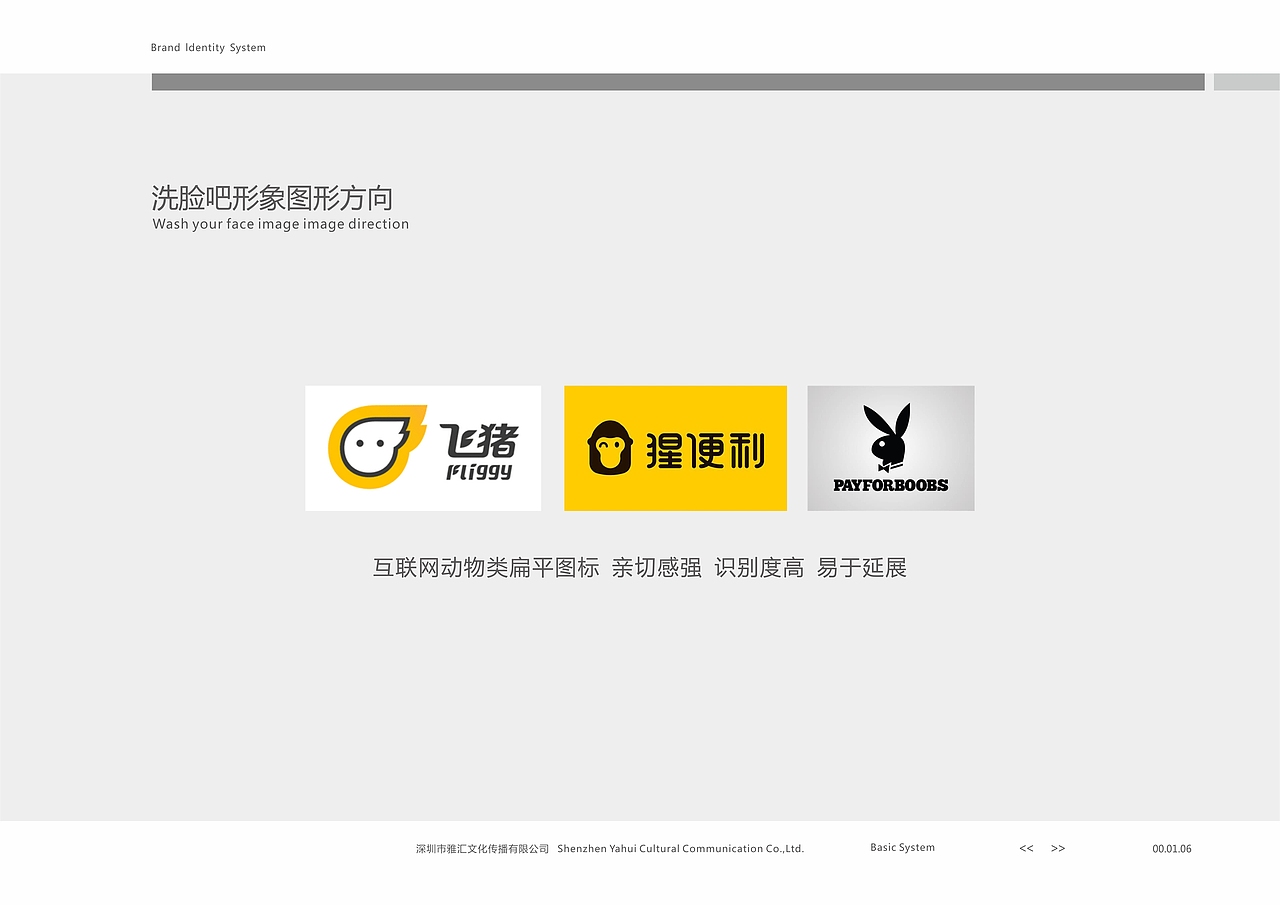The image size is (1280, 905).
Task: Advance to next page using >> arrows
Action: click(x=1058, y=848)
